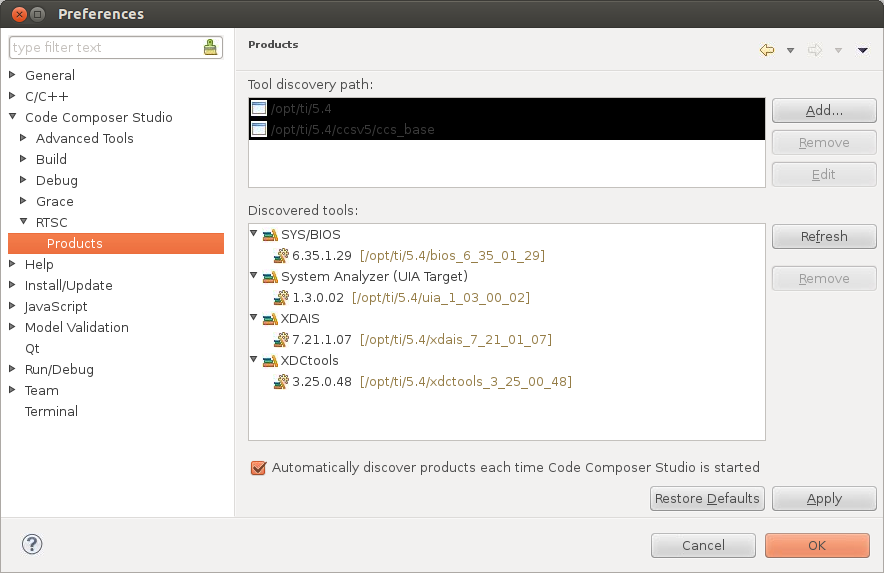Click the Add... button

(x=824, y=111)
